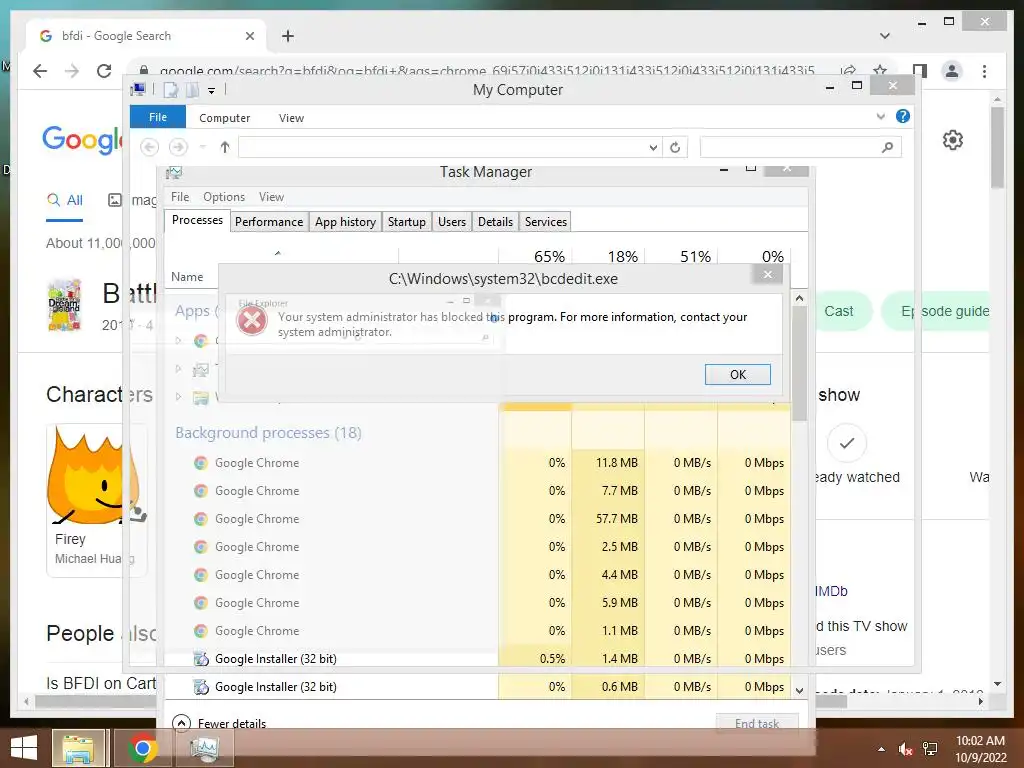Open Chrome's tab search dropdown arrow

click(885, 36)
